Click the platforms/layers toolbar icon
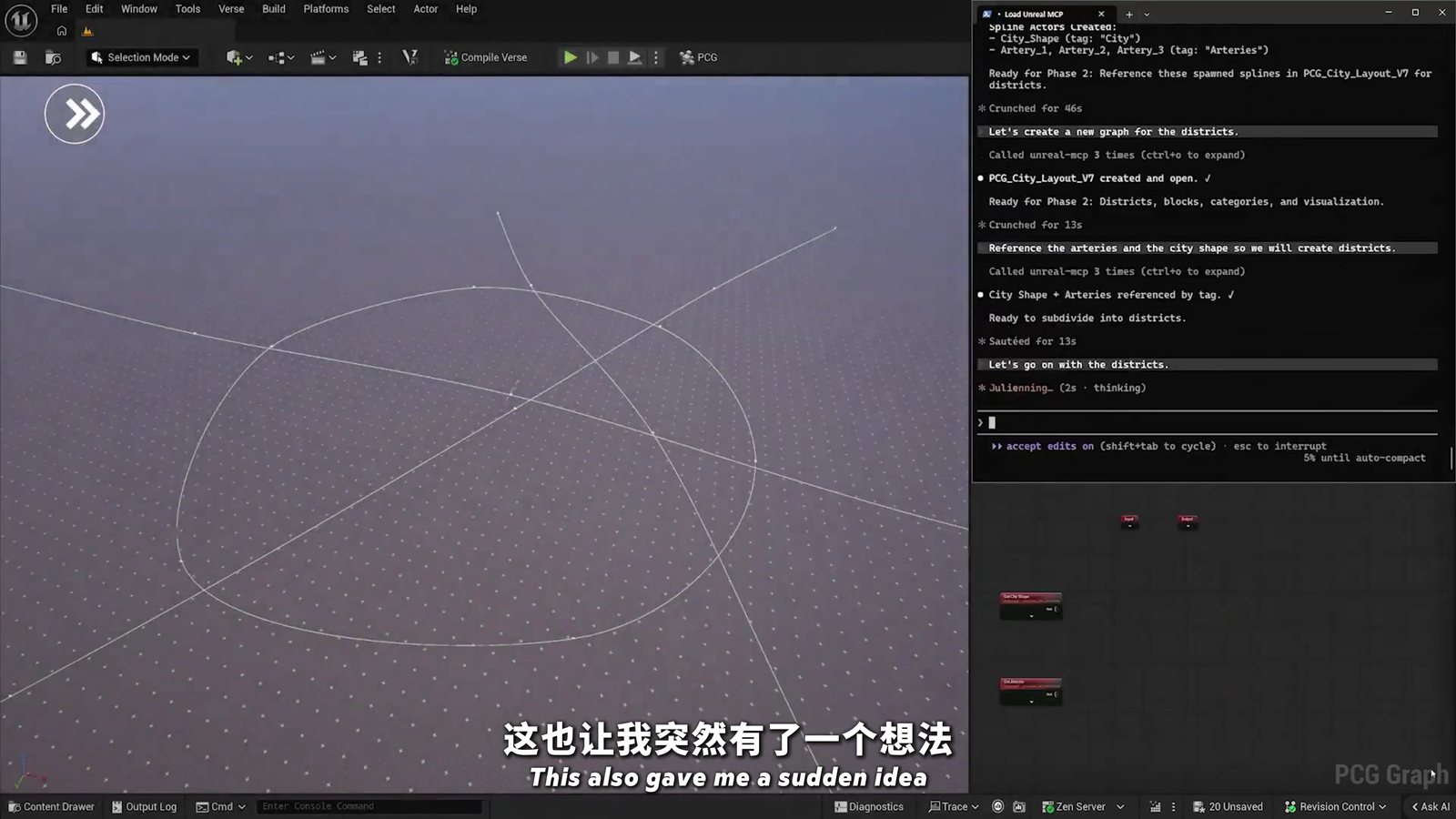This screenshot has width=1456, height=819. tap(360, 57)
